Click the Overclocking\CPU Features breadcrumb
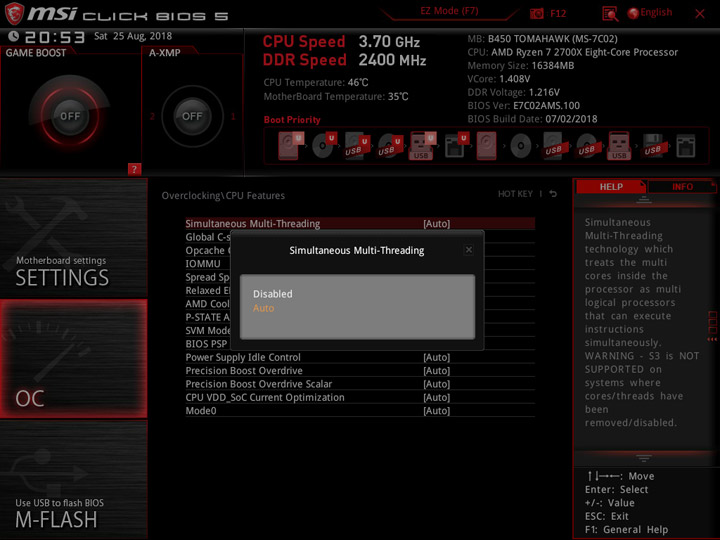The height and width of the screenshot is (540, 720). 223,196
